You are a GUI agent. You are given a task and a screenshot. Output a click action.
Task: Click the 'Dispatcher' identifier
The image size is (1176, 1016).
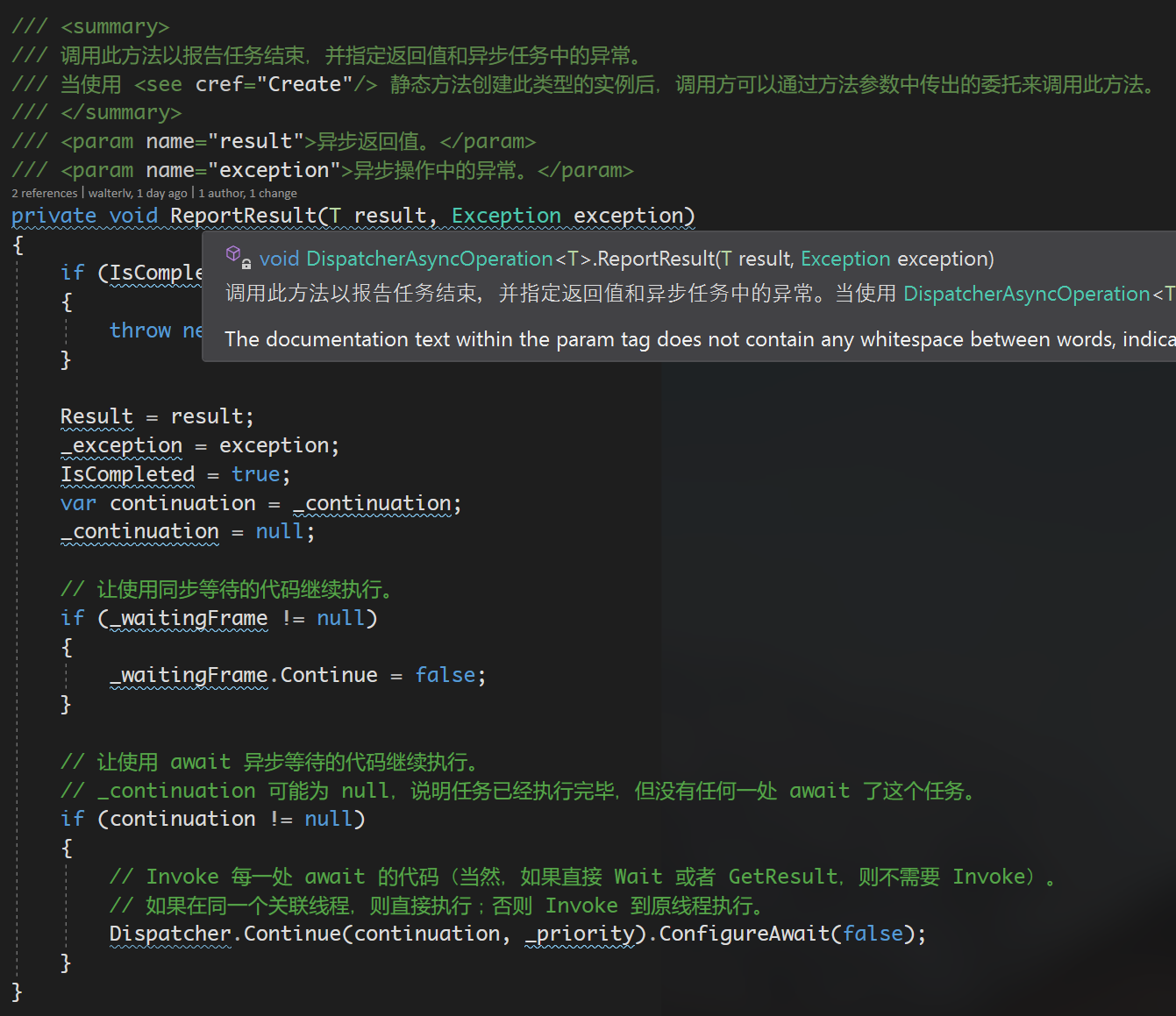click(x=170, y=934)
